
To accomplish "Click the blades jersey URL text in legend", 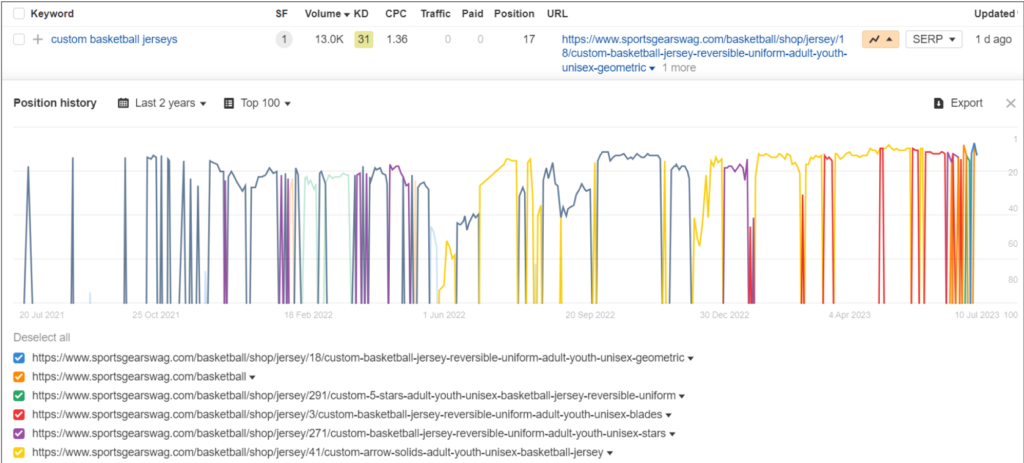I will (x=347, y=415).
